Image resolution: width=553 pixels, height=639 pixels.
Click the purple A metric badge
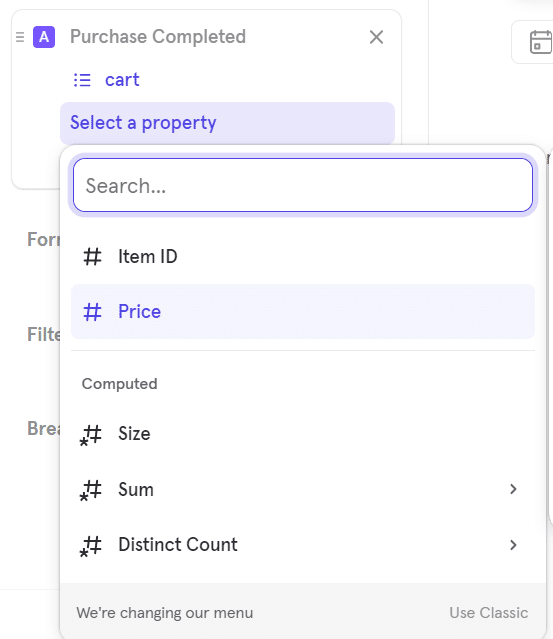pyautogui.click(x=44, y=37)
